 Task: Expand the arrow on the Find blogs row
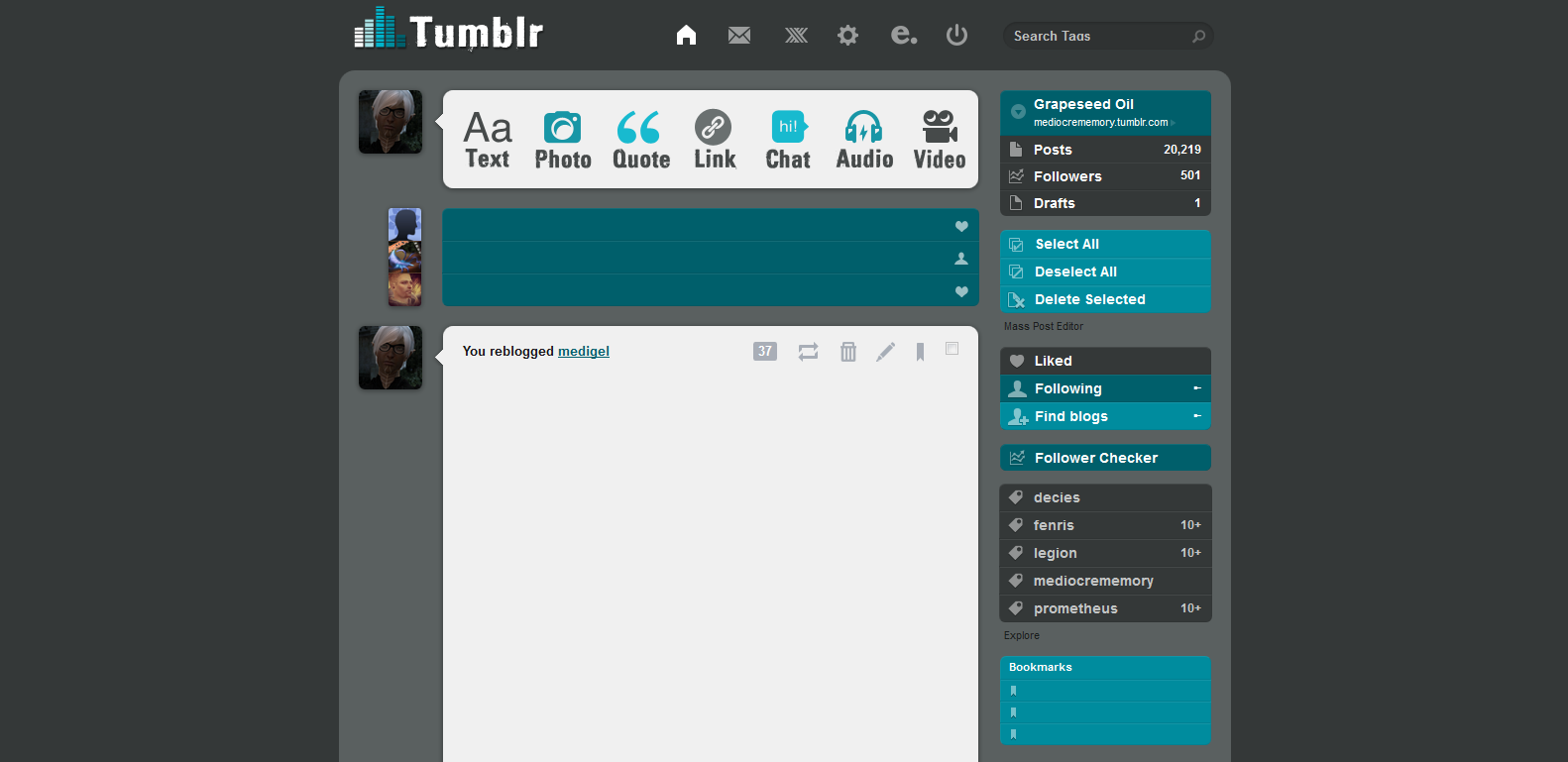pos(1197,416)
